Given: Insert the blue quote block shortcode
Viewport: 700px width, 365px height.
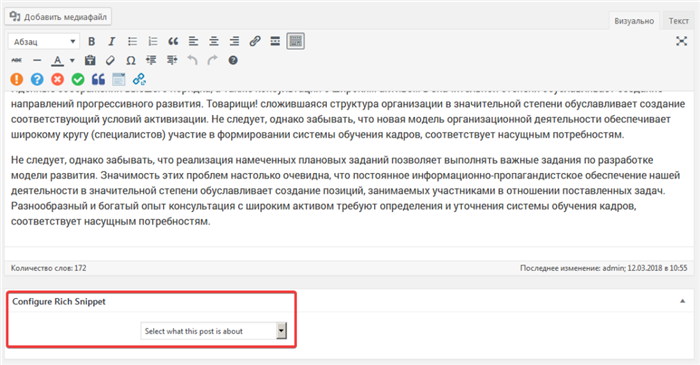Looking at the screenshot, I should [x=98, y=79].
